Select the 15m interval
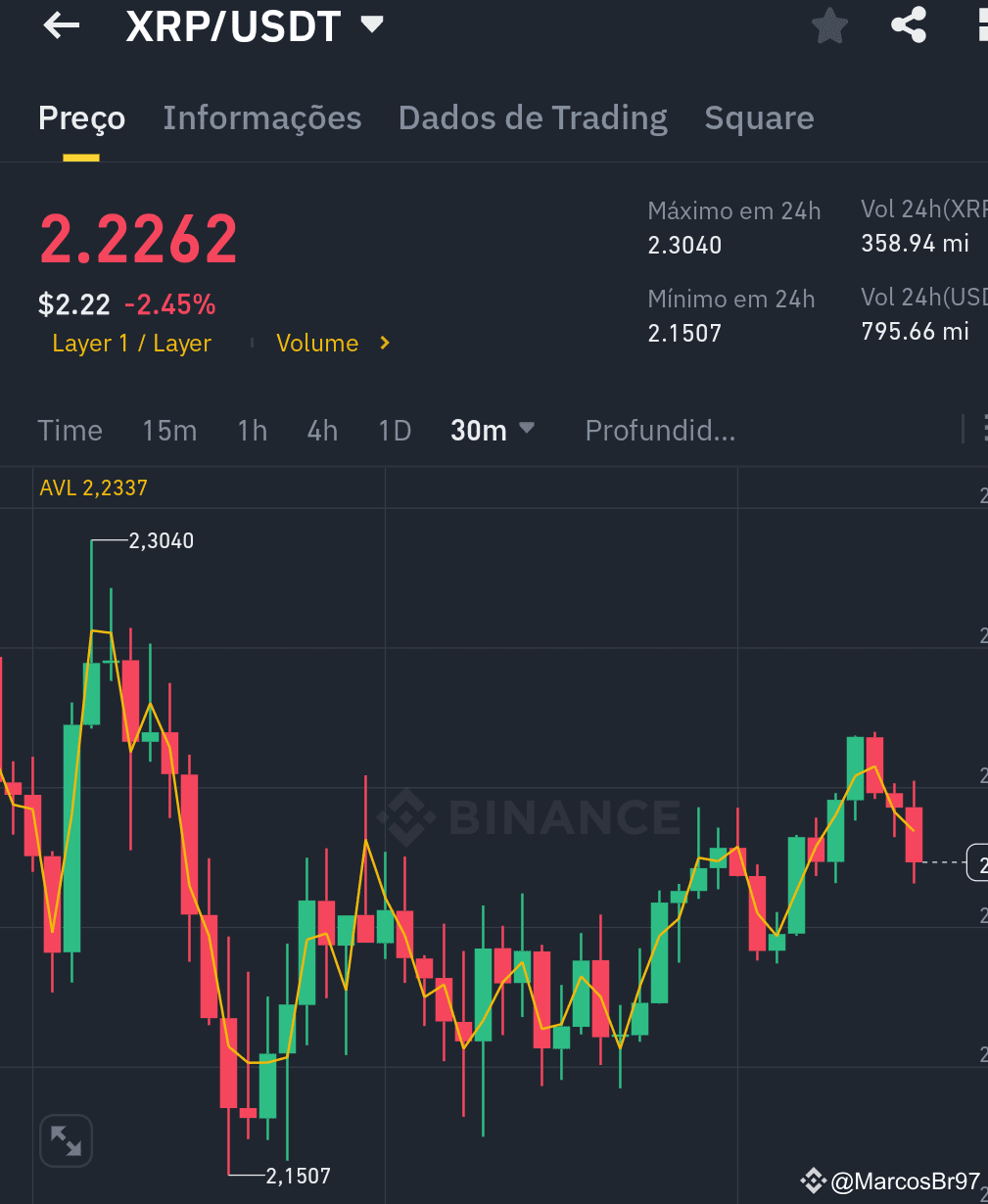 [169, 431]
